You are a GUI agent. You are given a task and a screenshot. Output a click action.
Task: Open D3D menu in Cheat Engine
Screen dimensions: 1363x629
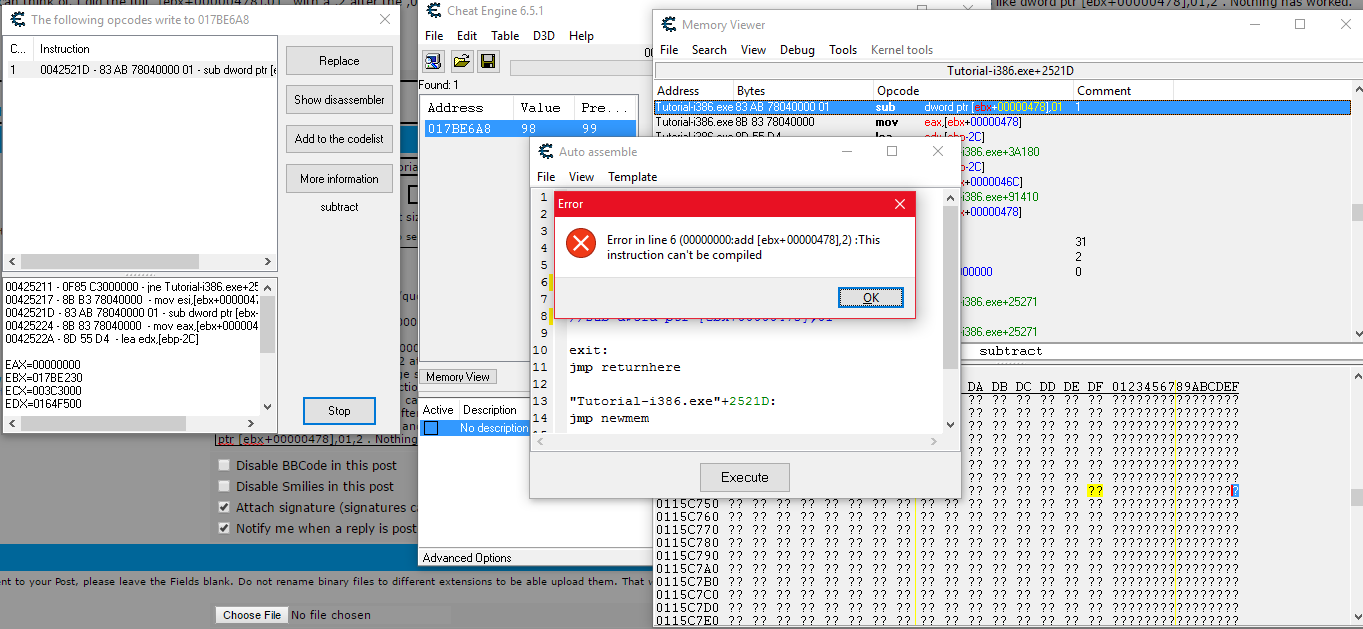pos(544,36)
